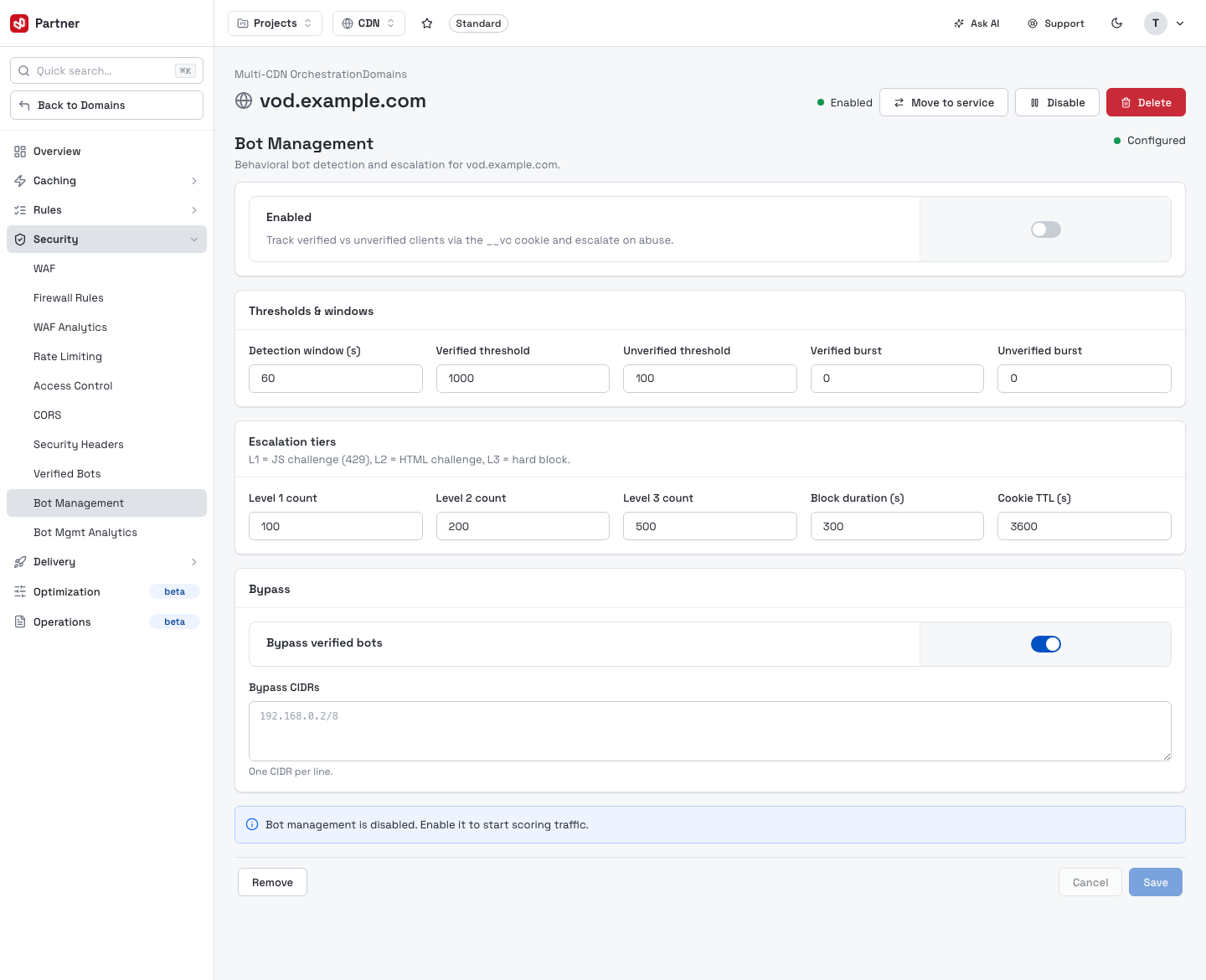Click the Support lifebuoy icon
Image resolution: width=1206 pixels, height=980 pixels.
(x=1033, y=23)
